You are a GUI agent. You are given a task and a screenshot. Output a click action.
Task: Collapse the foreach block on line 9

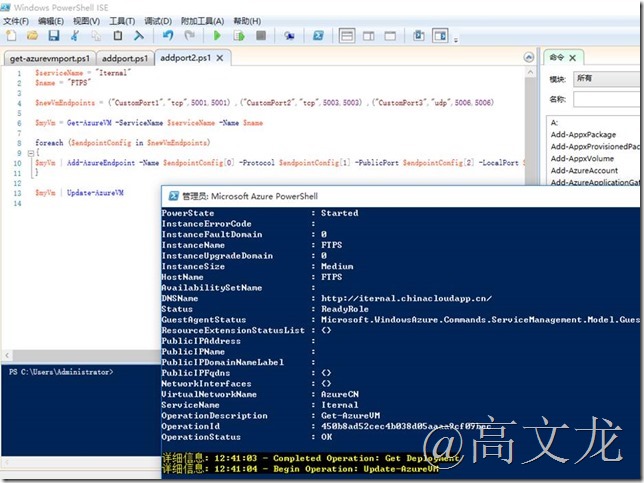click(31, 153)
